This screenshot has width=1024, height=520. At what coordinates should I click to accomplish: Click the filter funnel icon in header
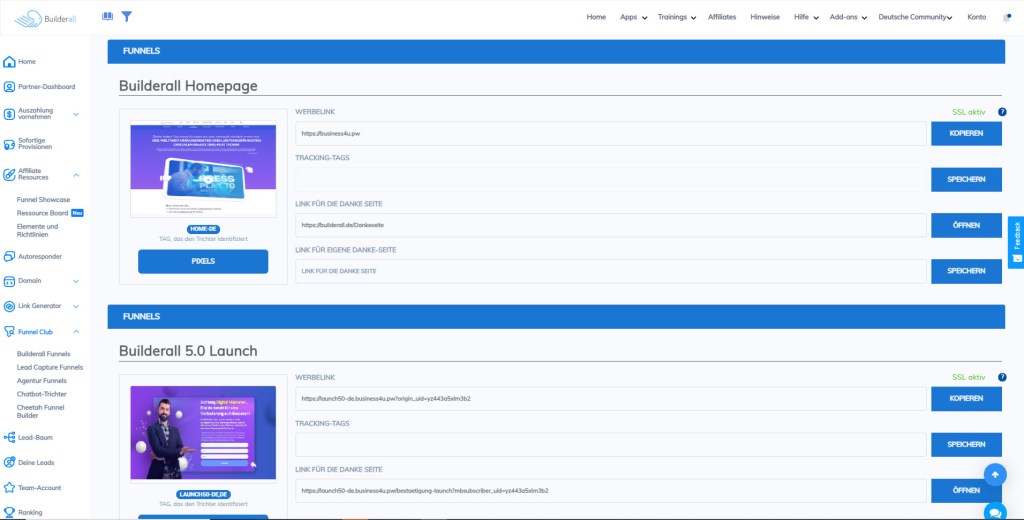pos(126,17)
